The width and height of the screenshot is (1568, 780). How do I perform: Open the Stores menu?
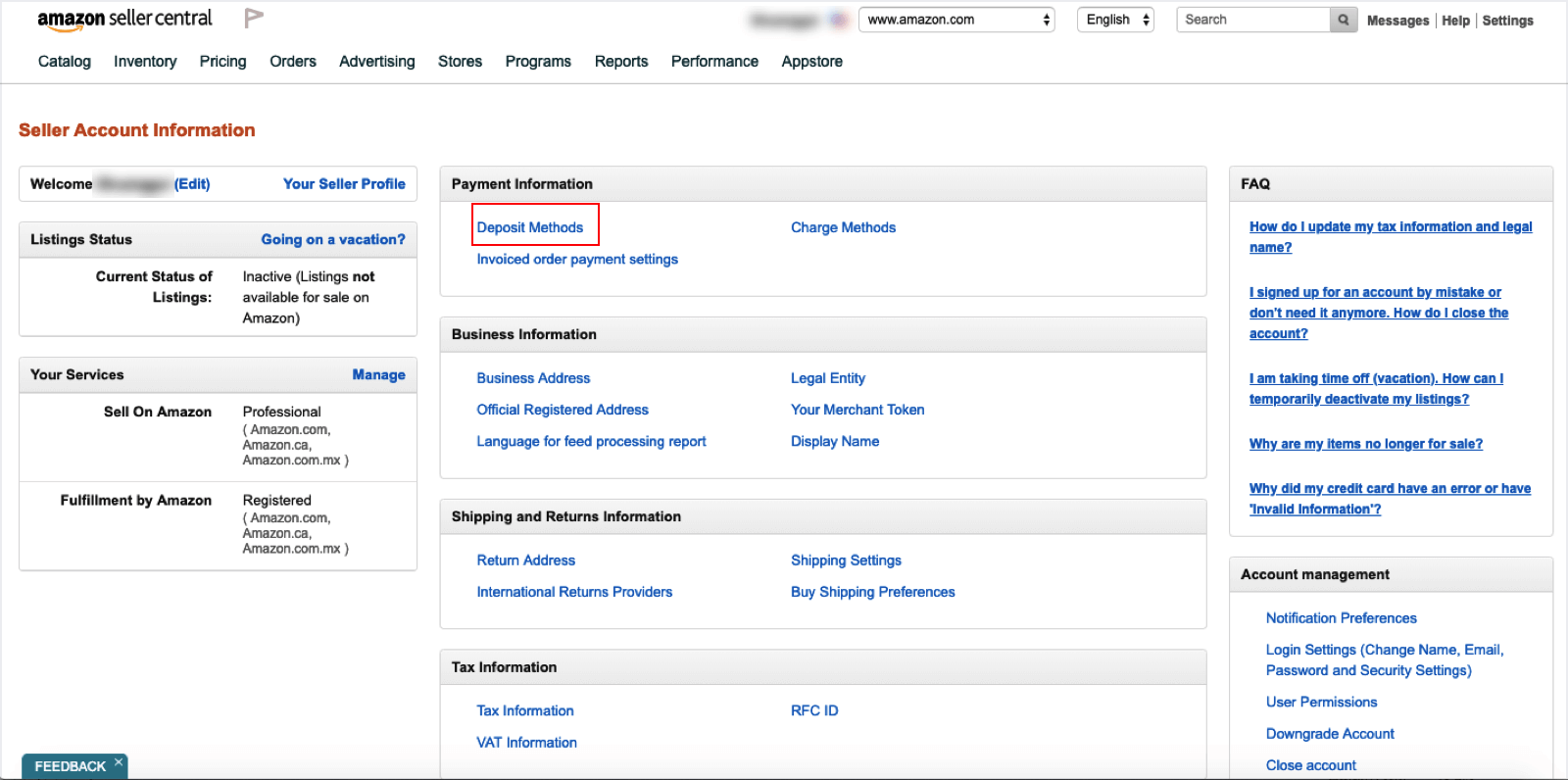[x=460, y=61]
